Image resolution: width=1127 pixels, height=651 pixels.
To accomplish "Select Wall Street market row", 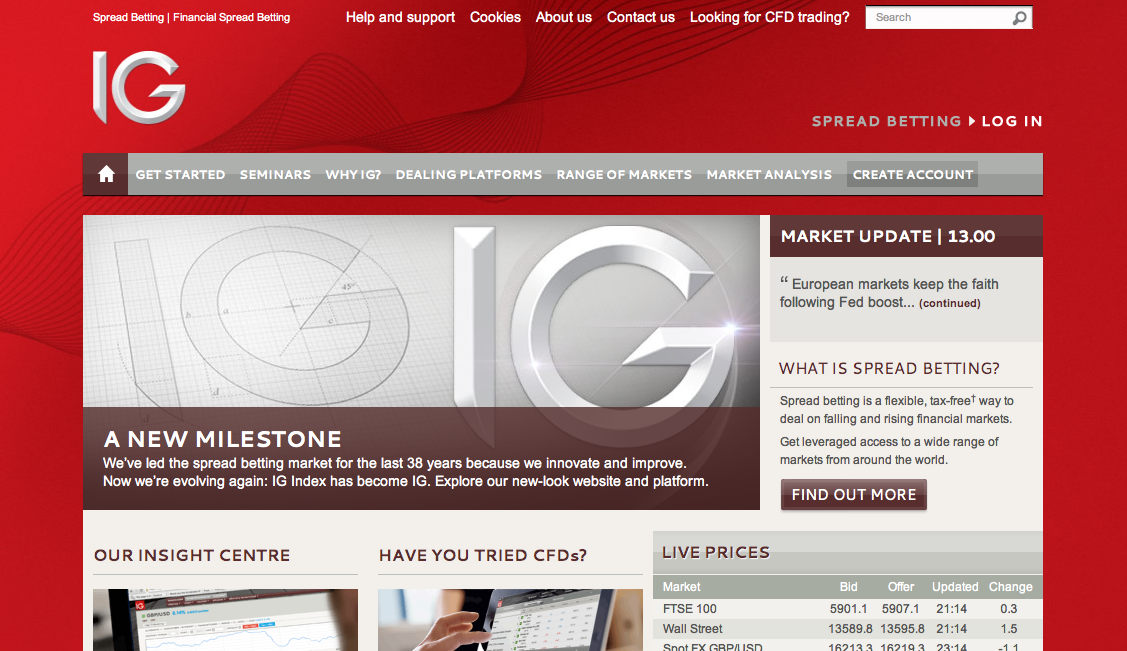I will [x=848, y=629].
